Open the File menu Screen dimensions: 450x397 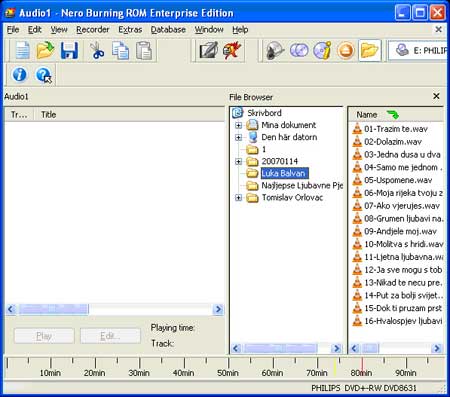tap(13, 30)
